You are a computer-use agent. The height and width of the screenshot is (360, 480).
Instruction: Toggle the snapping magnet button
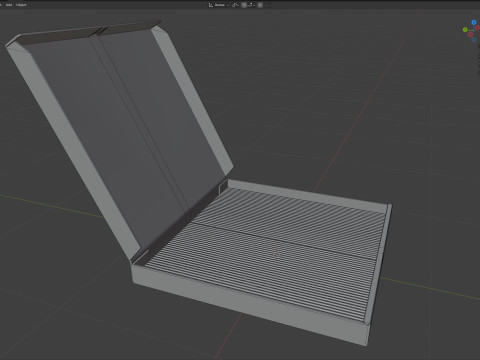pyautogui.click(x=244, y=5)
